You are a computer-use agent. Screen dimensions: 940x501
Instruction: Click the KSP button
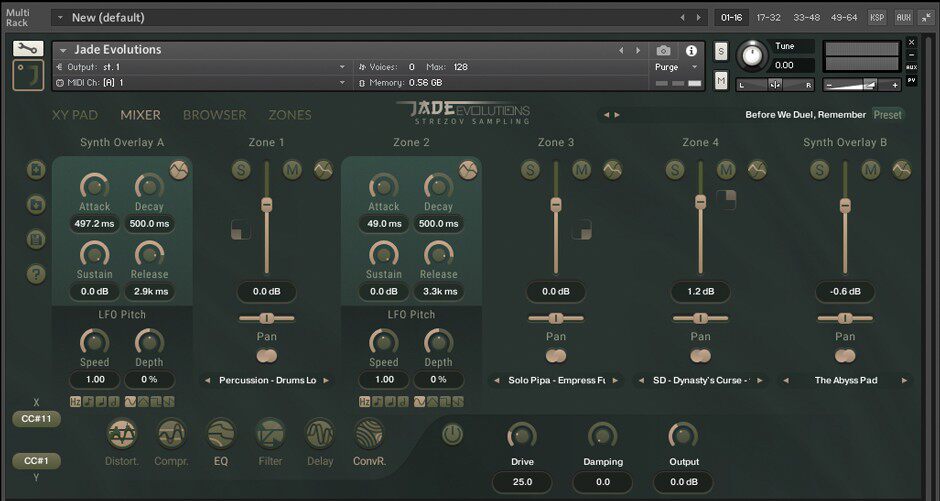[877, 17]
